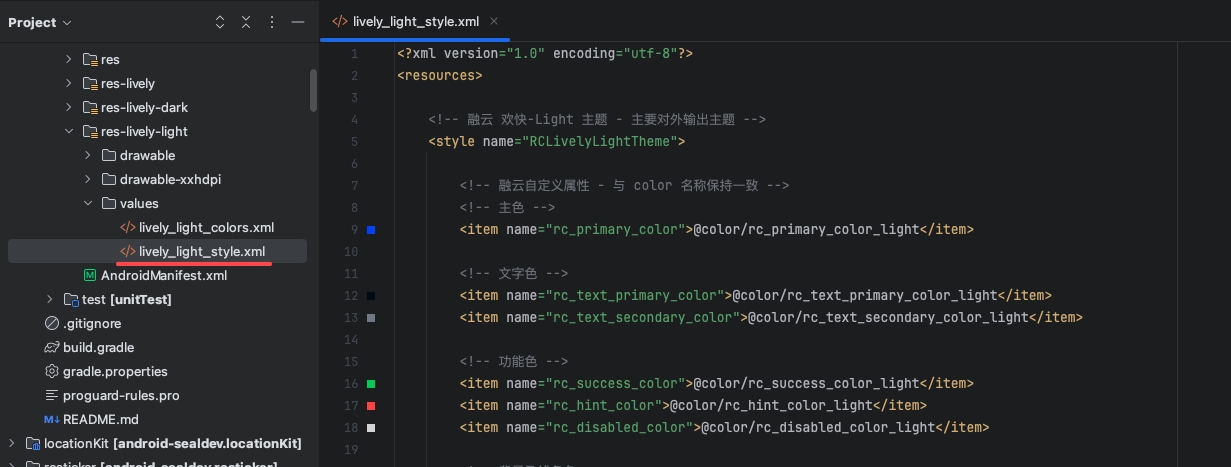Click the AndroidManifest.xml manifest file icon

click(x=90, y=275)
